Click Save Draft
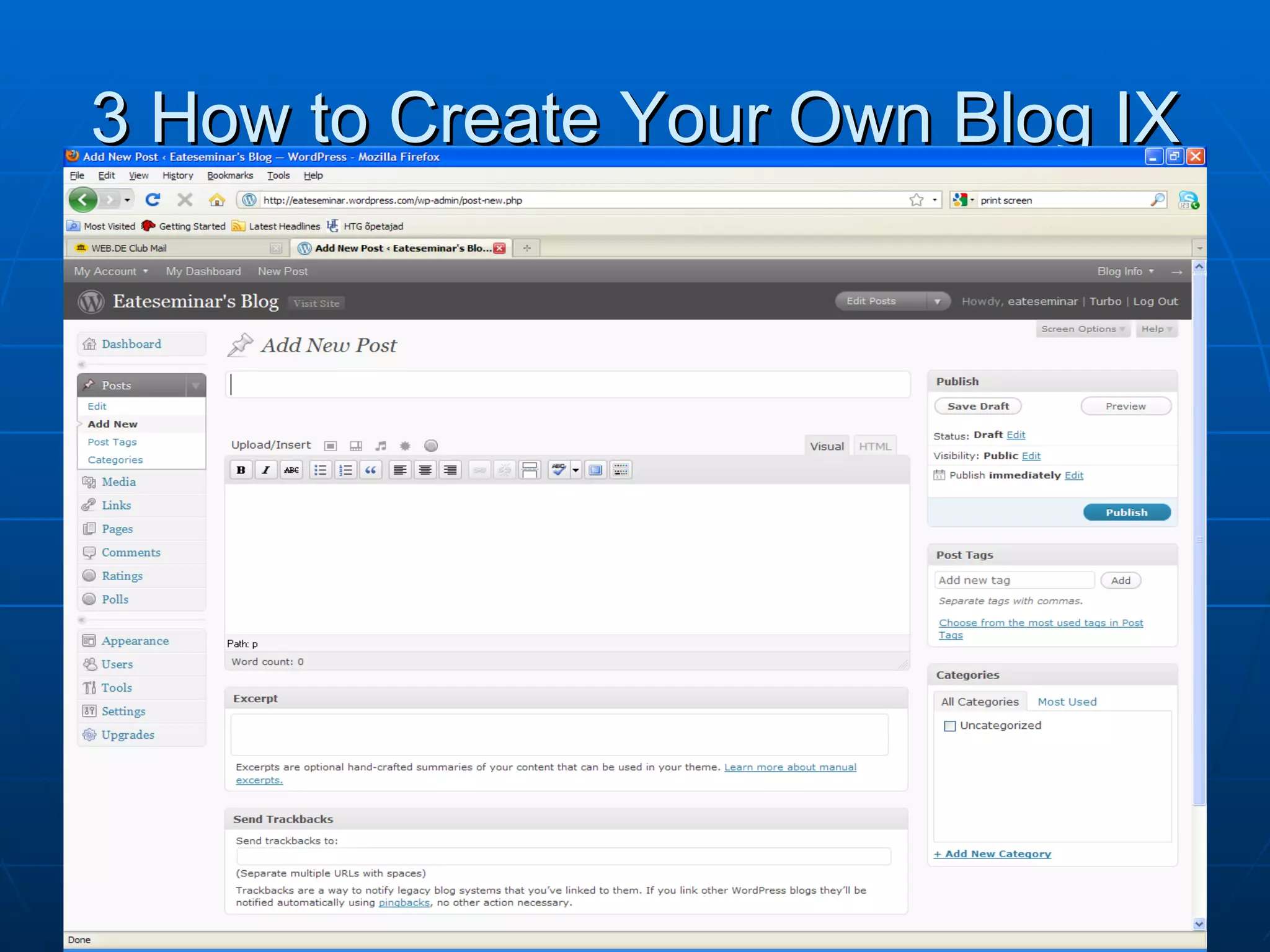 978,407
